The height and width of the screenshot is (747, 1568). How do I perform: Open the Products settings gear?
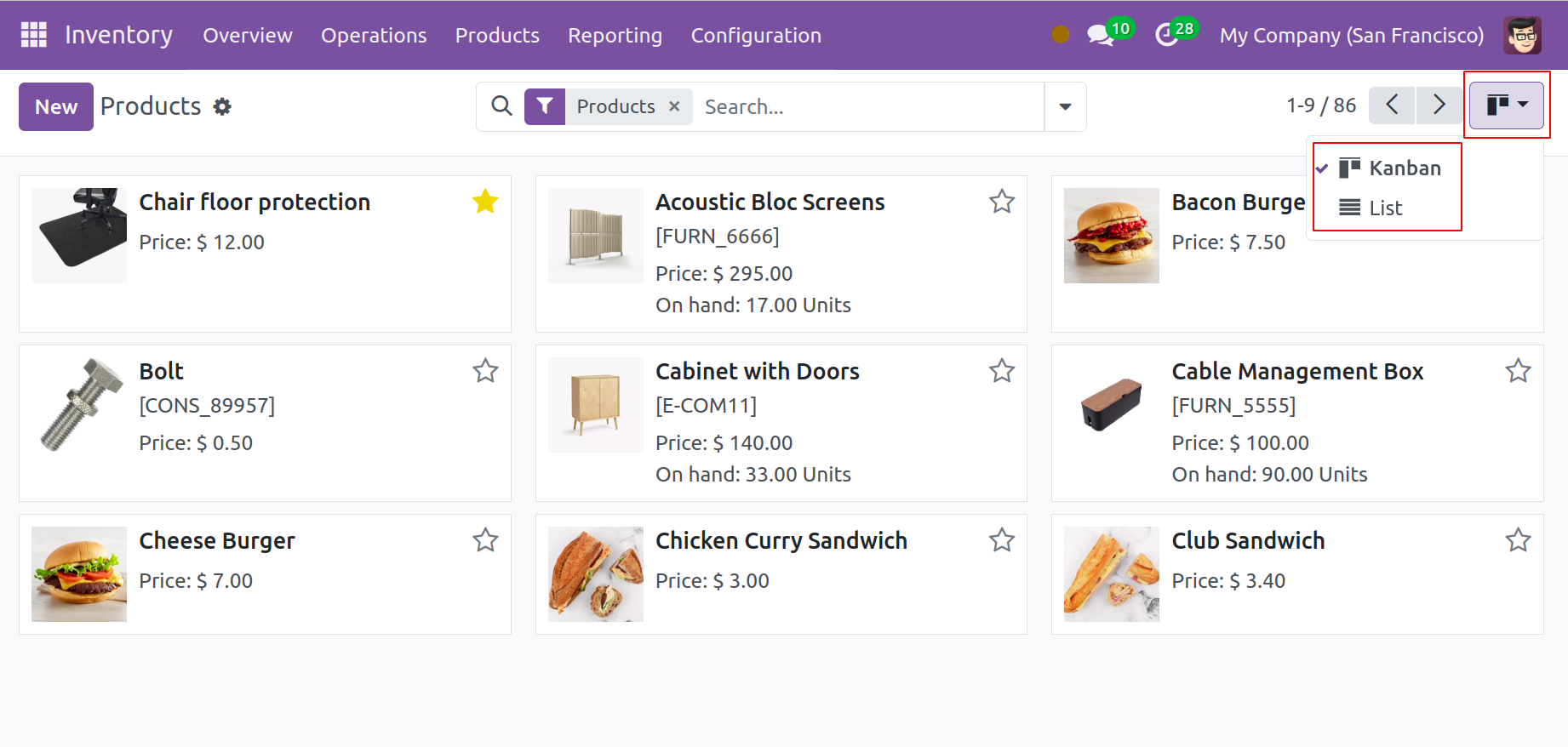(x=222, y=107)
